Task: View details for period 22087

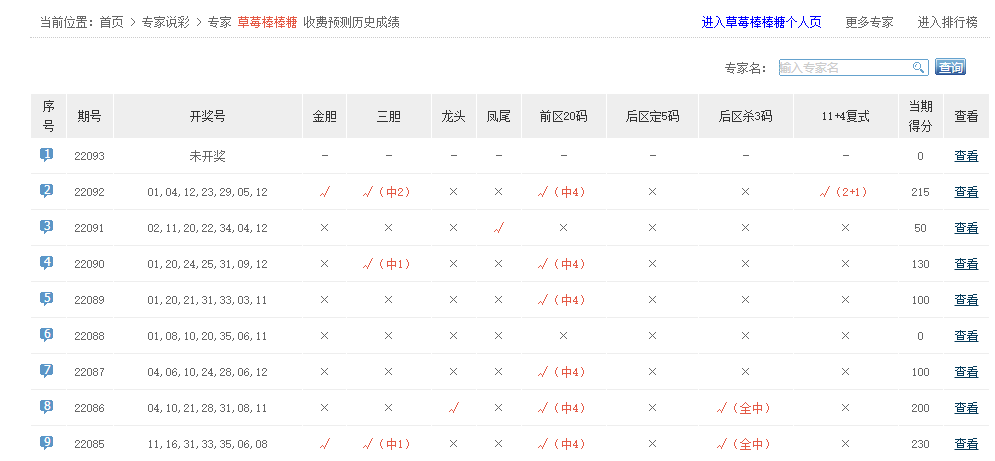Action: coord(966,372)
